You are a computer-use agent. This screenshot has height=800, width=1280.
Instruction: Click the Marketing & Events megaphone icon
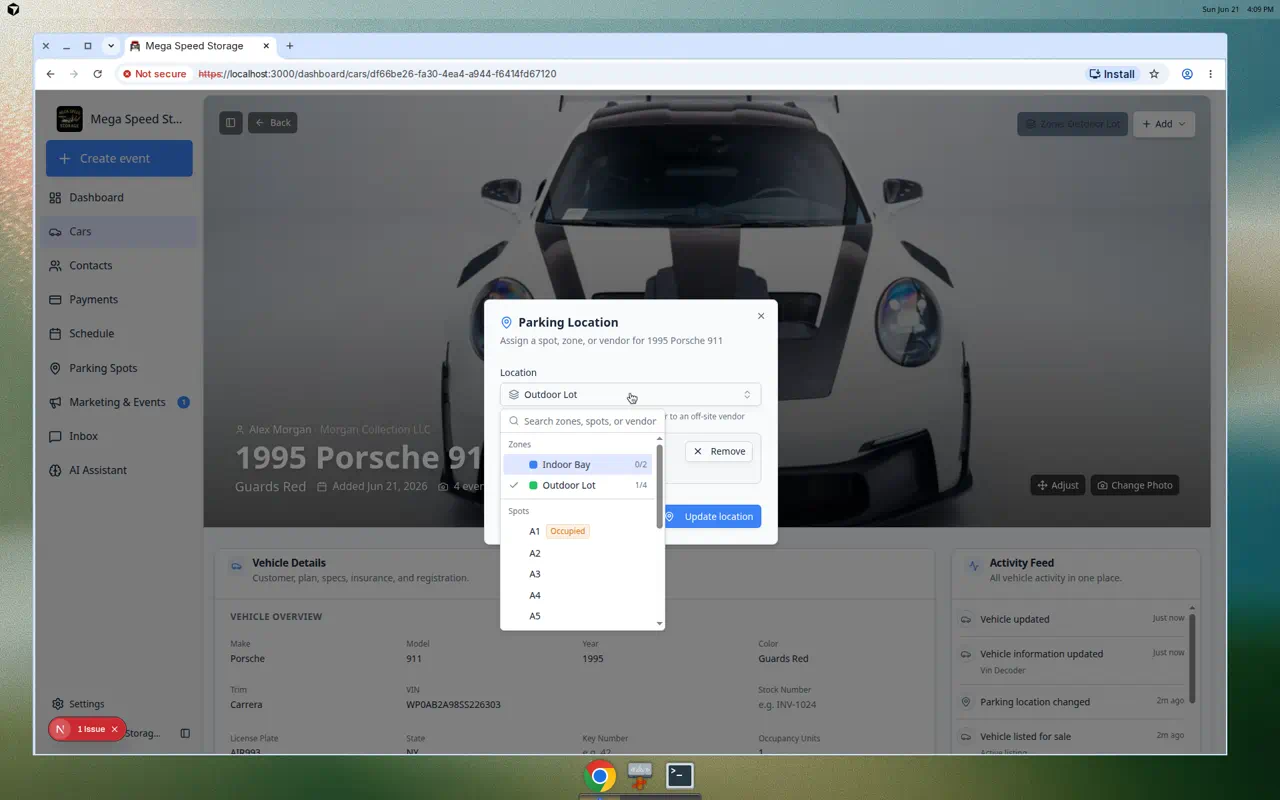click(x=55, y=402)
